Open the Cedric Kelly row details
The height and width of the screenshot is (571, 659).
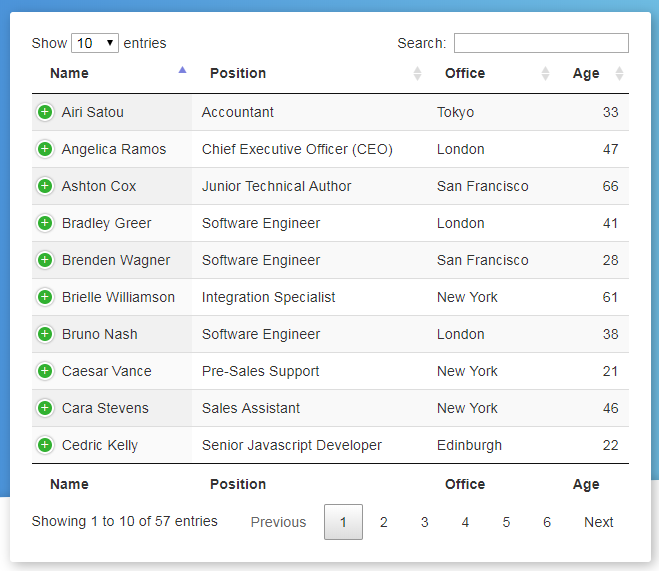point(45,445)
